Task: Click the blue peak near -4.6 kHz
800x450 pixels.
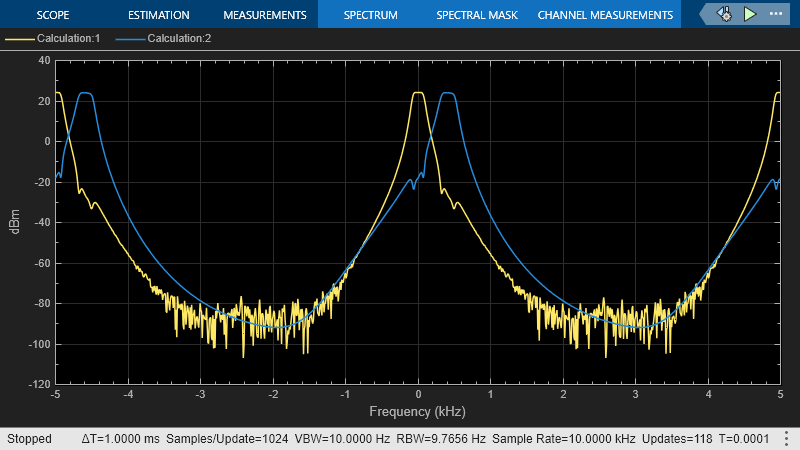Action: click(x=85, y=93)
